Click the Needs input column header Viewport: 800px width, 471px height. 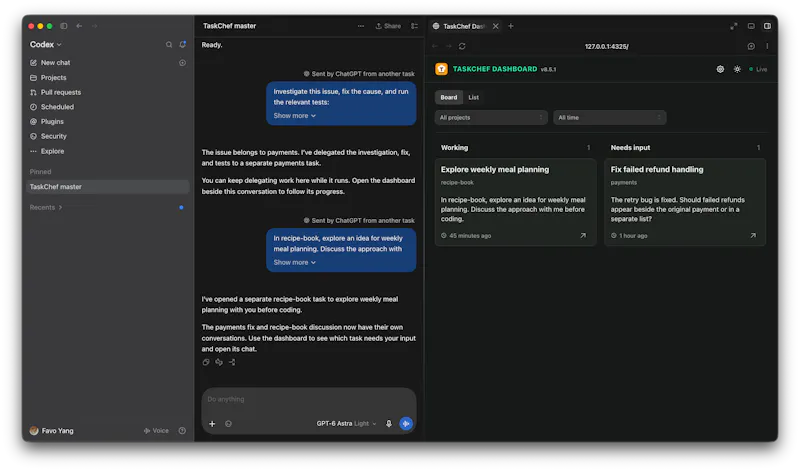[631, 148]
